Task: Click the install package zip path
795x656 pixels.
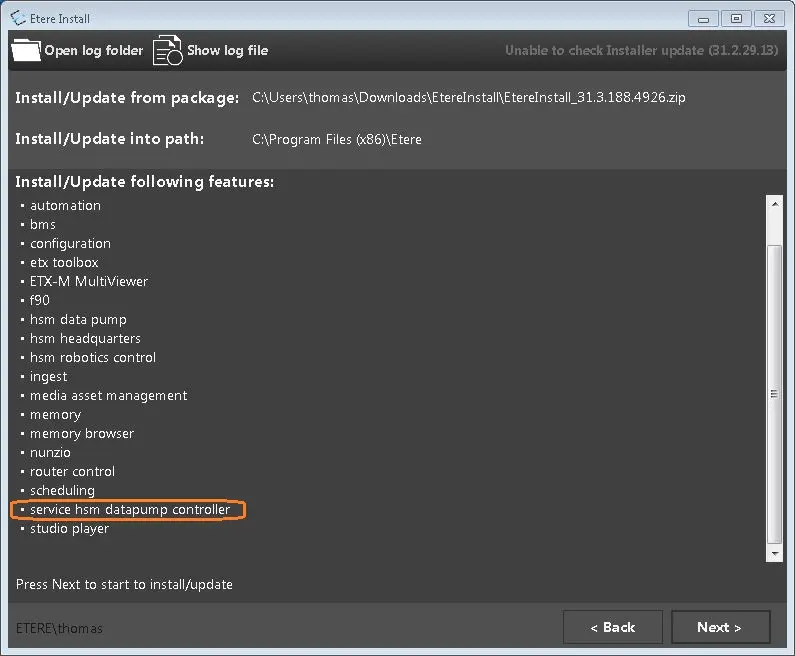Action: (x=468, y=97)
